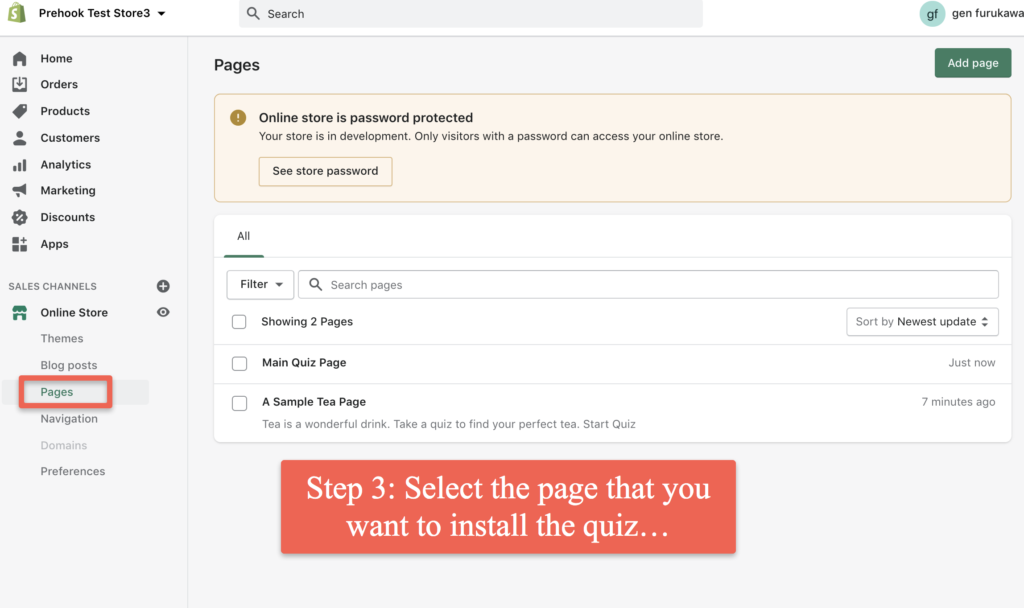
Task: Click the Analytics bar chart icon
Action: click(20, 165)
